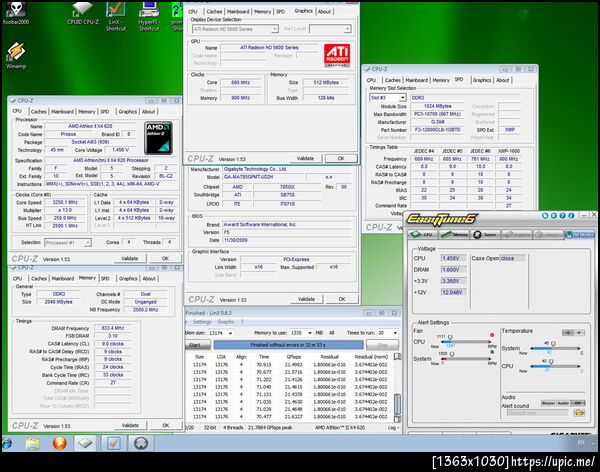The width and height of the screenshot is (600, 472).
Task: Open the Settings menu in LinX
Action: (x=202, y=322)
